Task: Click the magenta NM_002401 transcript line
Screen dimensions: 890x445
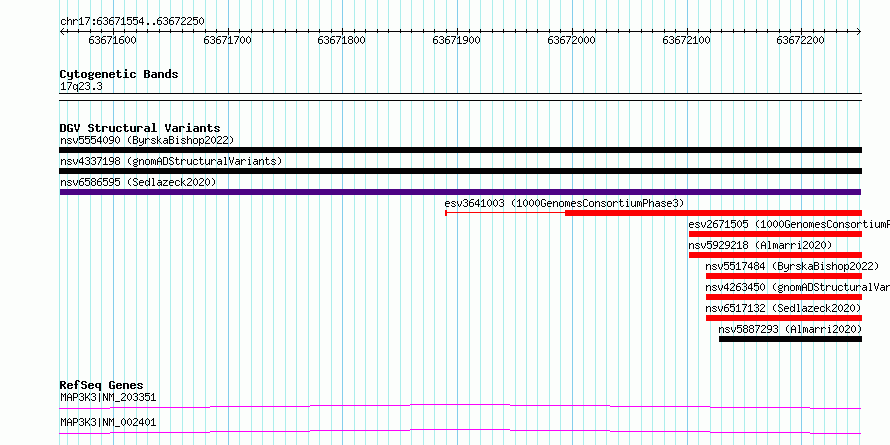Action: (x=460, y=431)
